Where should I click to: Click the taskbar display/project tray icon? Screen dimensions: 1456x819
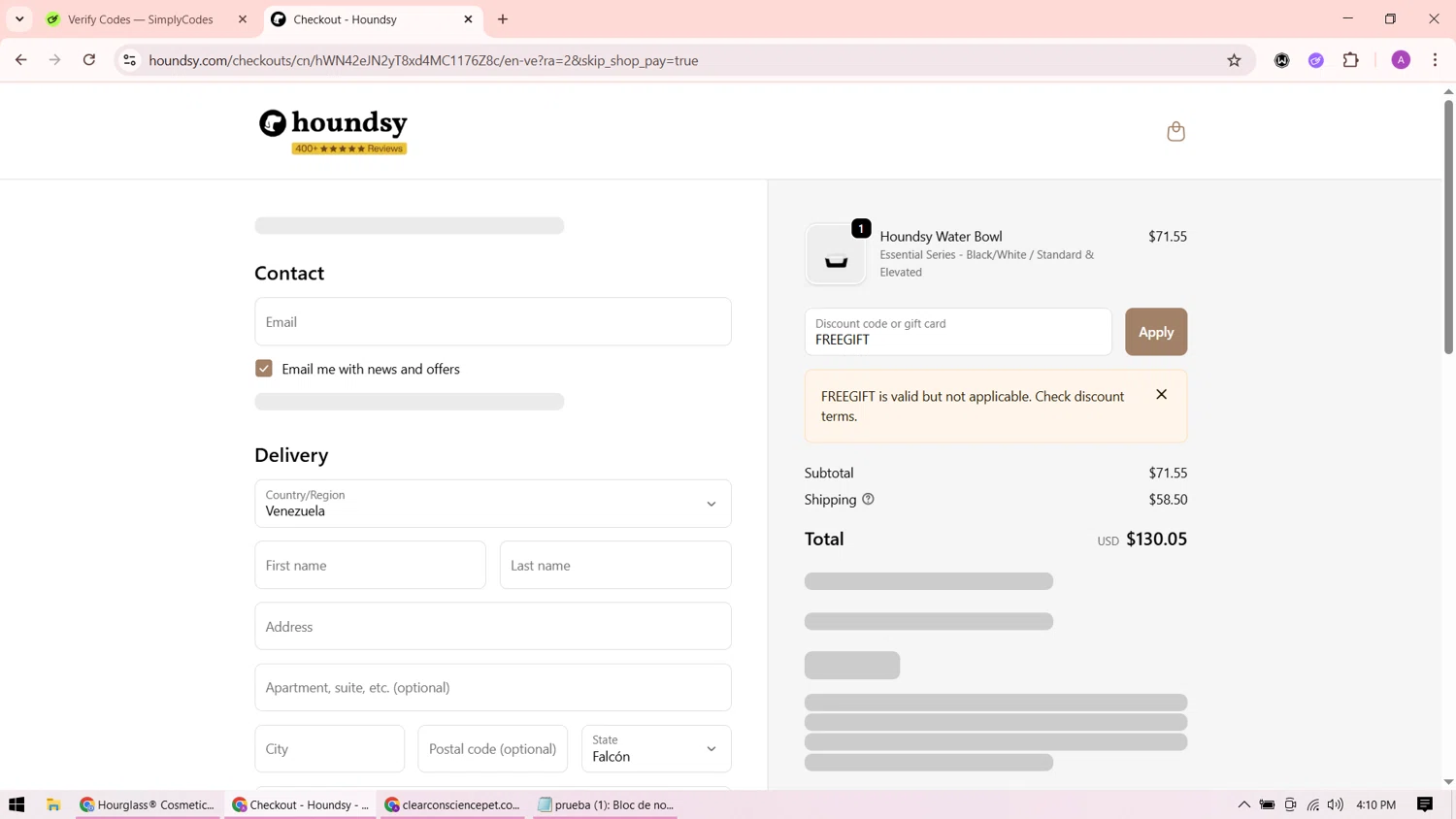point(1290,804)
